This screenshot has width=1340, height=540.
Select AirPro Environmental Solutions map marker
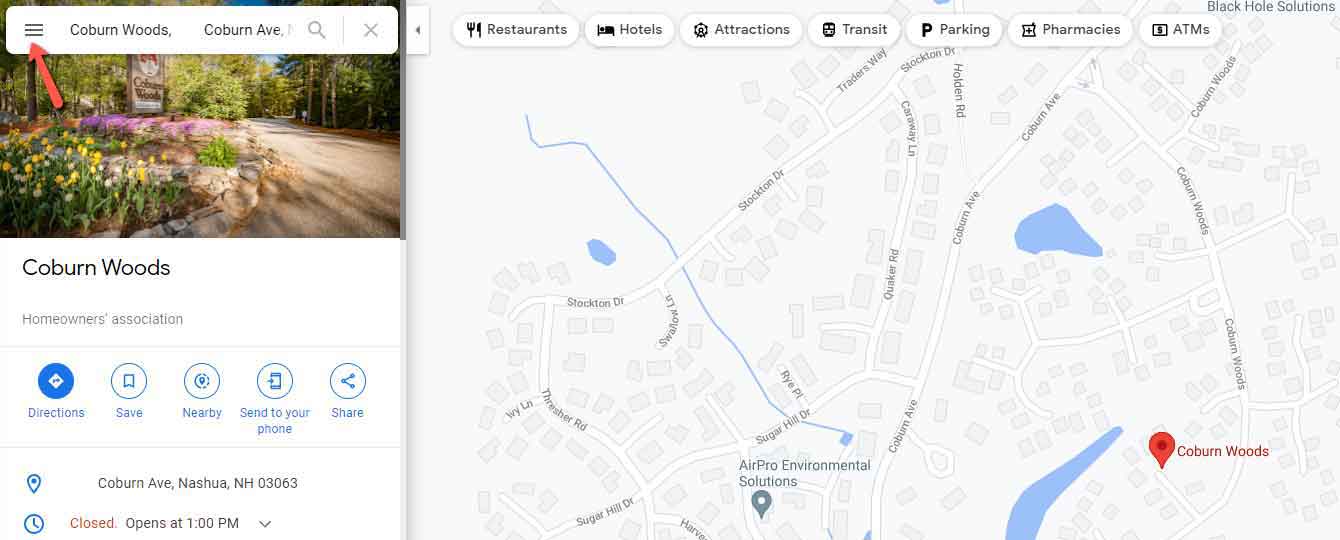point(762,504)
